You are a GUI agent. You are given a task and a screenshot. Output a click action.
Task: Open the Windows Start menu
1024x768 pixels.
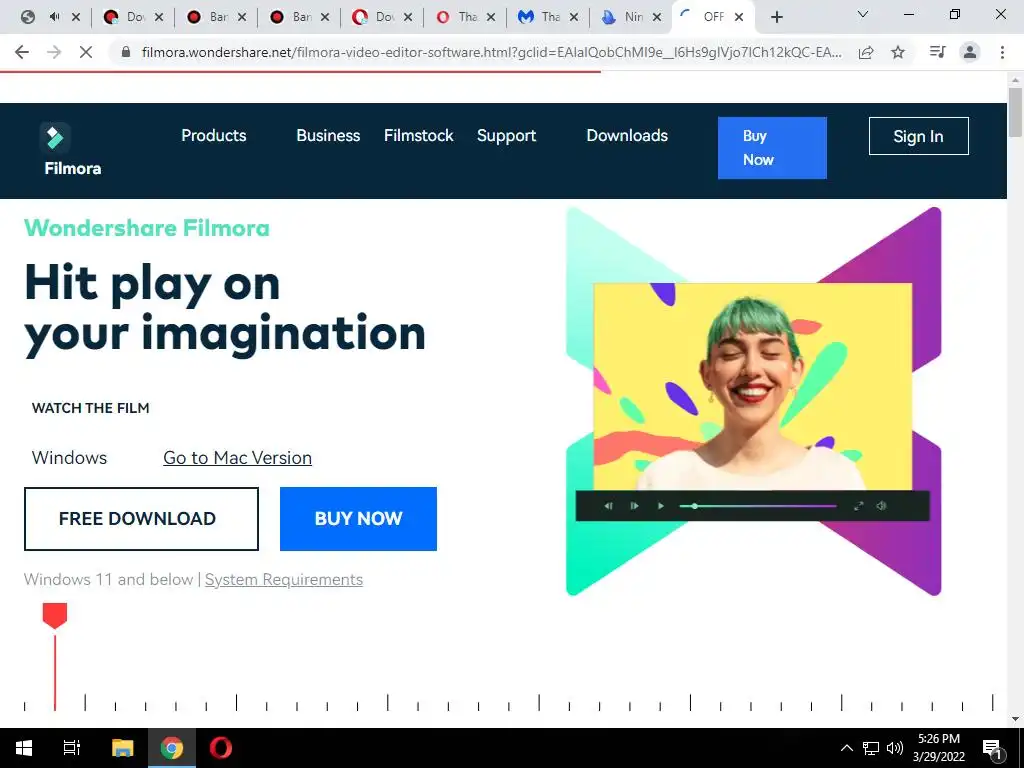[x=24, y=748]
